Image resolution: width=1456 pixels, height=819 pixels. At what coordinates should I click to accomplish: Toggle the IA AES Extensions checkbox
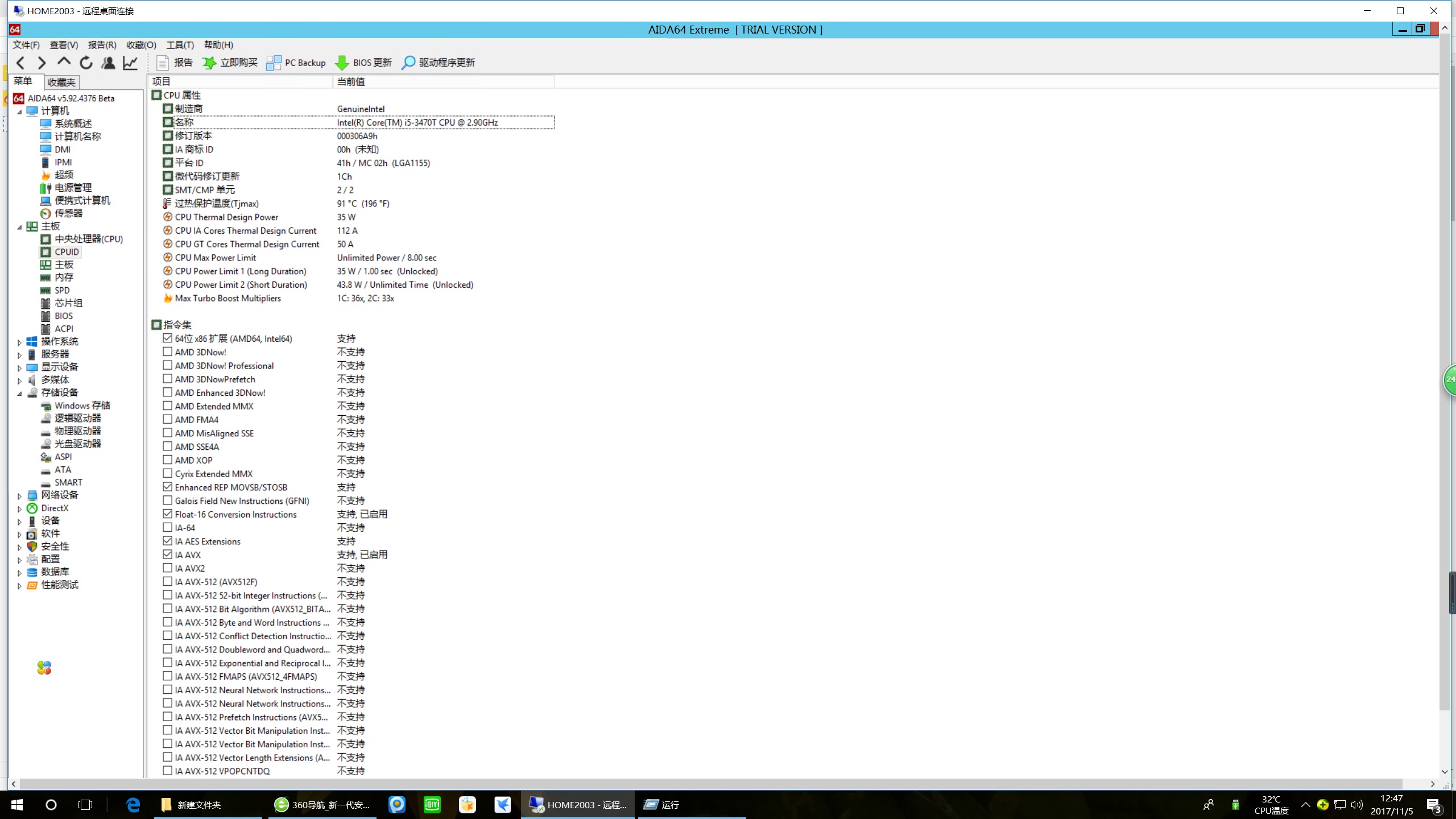pyautogui.click(x=167, y=541)
